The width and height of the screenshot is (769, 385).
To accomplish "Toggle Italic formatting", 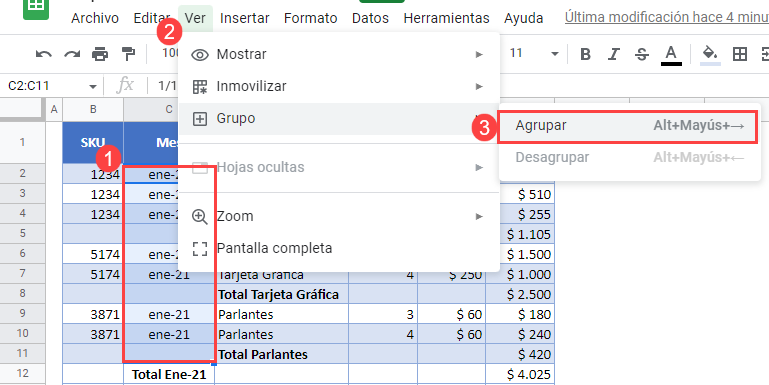I will (x=613, y=54).
